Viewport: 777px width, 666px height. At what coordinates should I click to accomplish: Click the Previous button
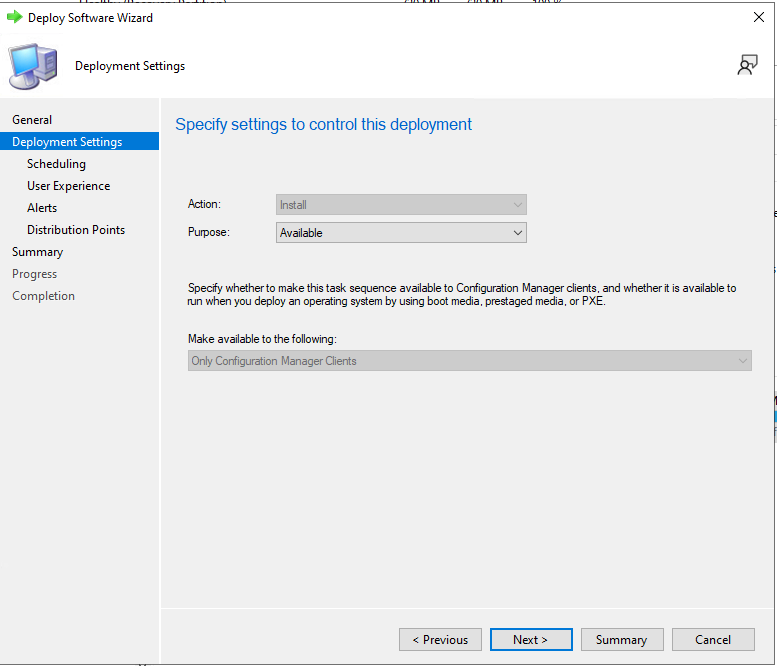point(440,640)
